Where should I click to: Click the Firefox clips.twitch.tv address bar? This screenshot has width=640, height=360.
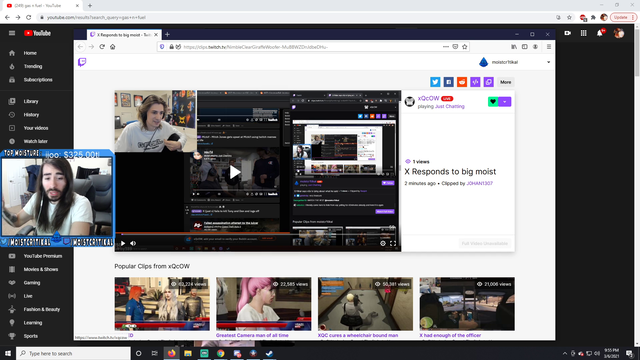coord(312,47)
